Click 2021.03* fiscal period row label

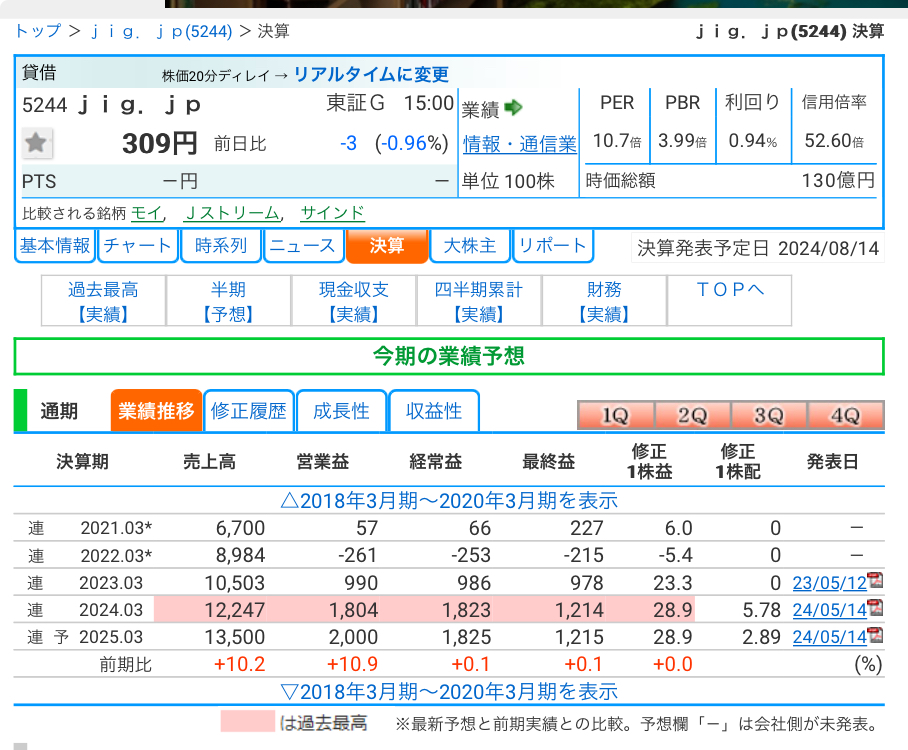pos(116,528)
